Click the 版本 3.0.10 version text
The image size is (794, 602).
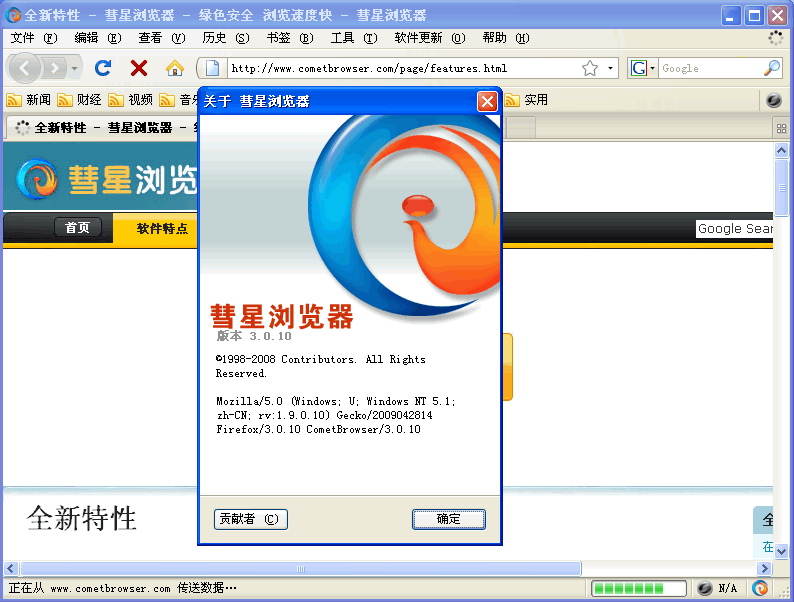pyautogui.click(x=254, y=336)
